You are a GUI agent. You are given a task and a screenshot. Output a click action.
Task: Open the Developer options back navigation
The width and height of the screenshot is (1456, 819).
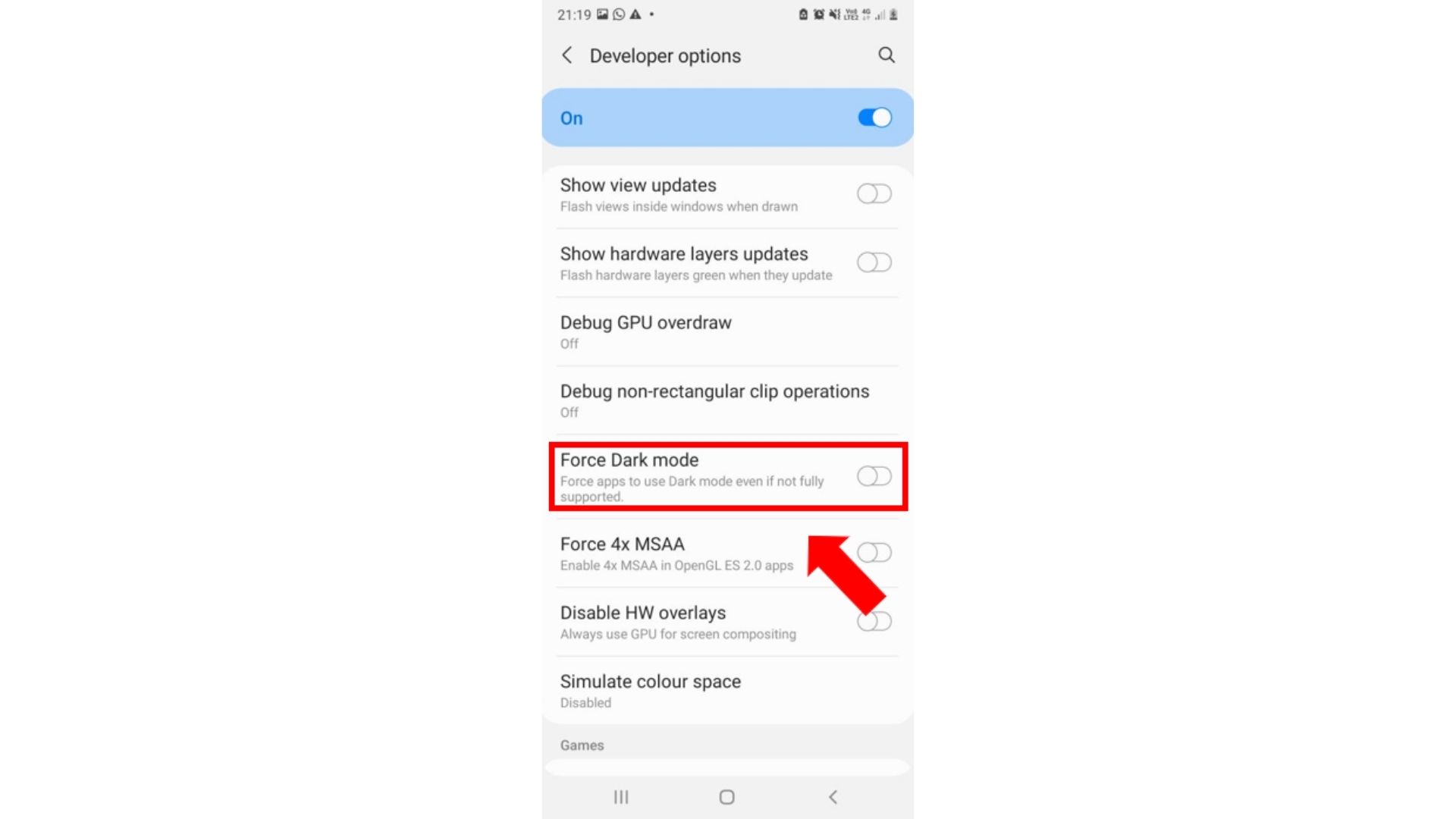pos(565,55)
